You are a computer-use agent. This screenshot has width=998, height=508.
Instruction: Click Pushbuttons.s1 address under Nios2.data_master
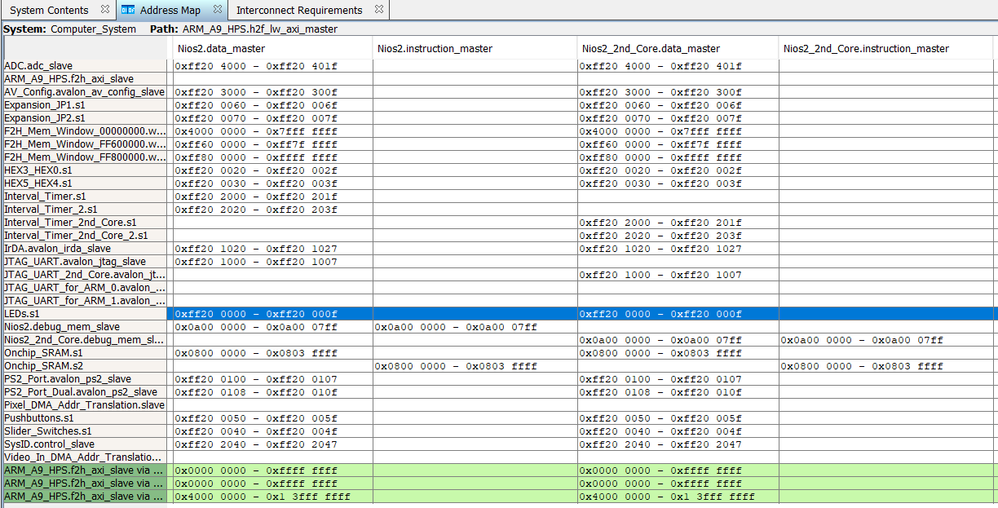click(x=255, y=419)
